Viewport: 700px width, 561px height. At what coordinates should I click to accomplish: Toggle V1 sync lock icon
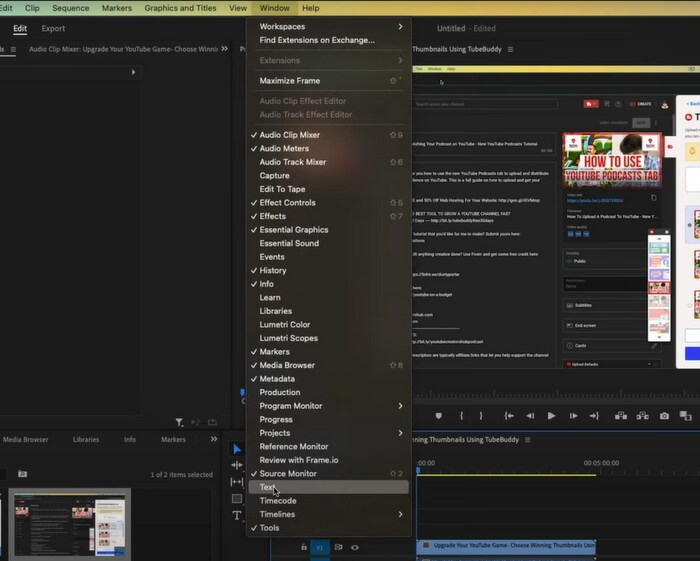click(338, 547)
